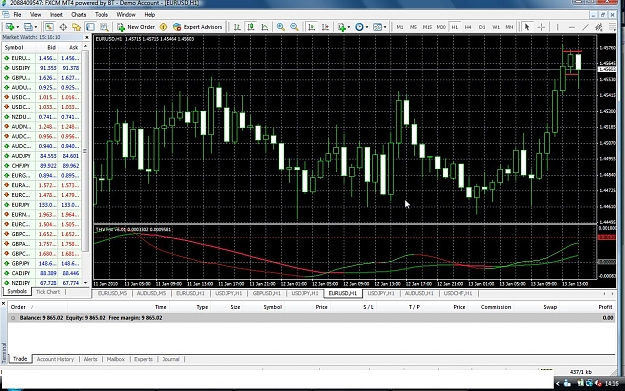Expand the new chart dropdown arrow
The height and width of the screenshot is (391, 625).
17,27
